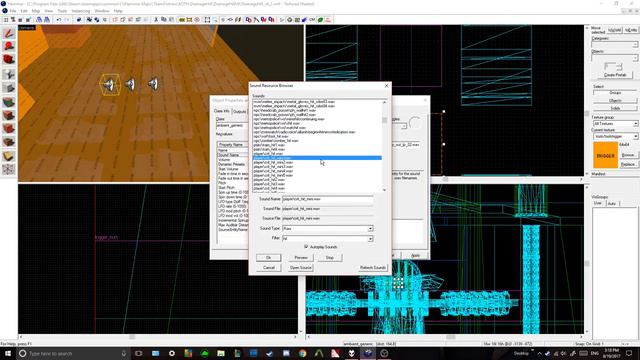
Task: Click Cancel in Sound Resource Browser
Action: point(269,267)
